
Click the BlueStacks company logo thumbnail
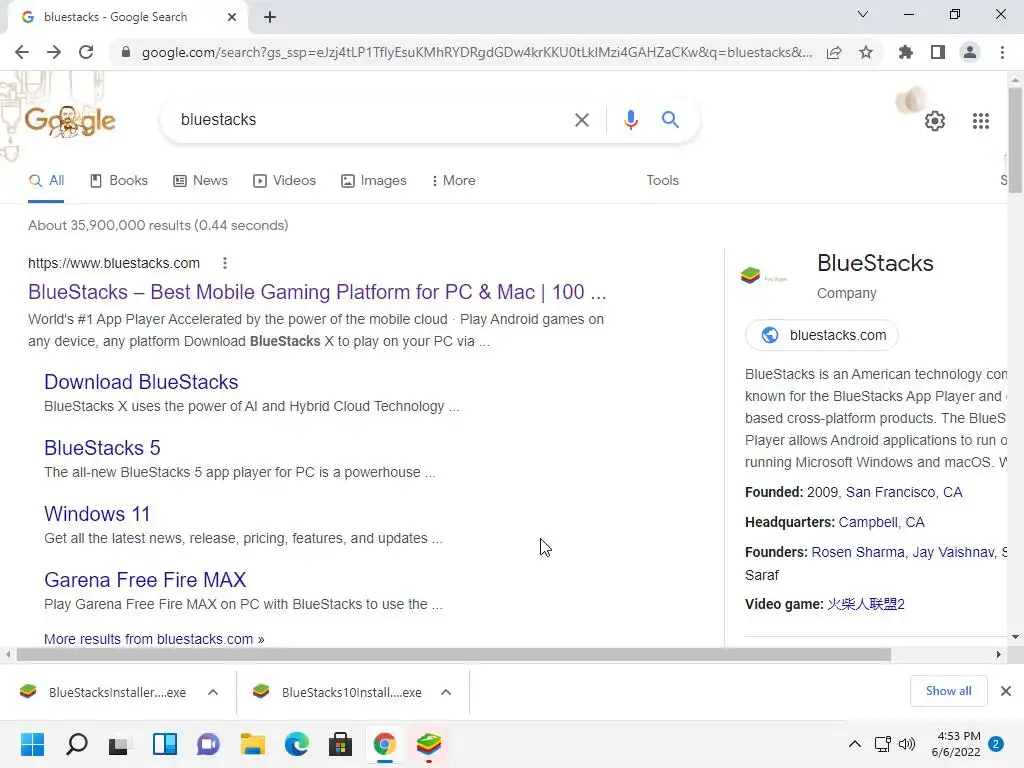click(x=764, y=276)
